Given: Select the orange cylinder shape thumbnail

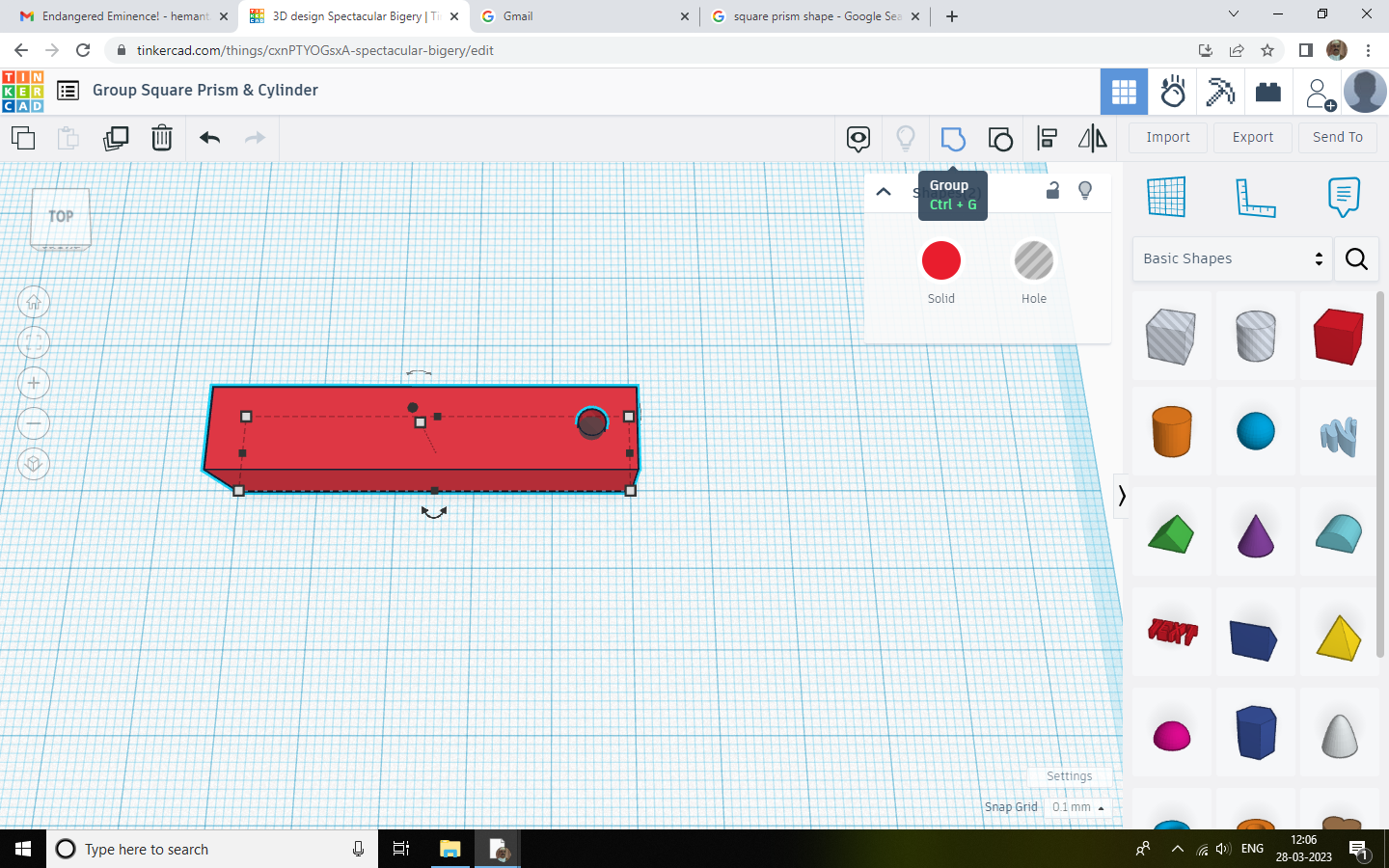Looking at the screenshot, I should 1171,432.
